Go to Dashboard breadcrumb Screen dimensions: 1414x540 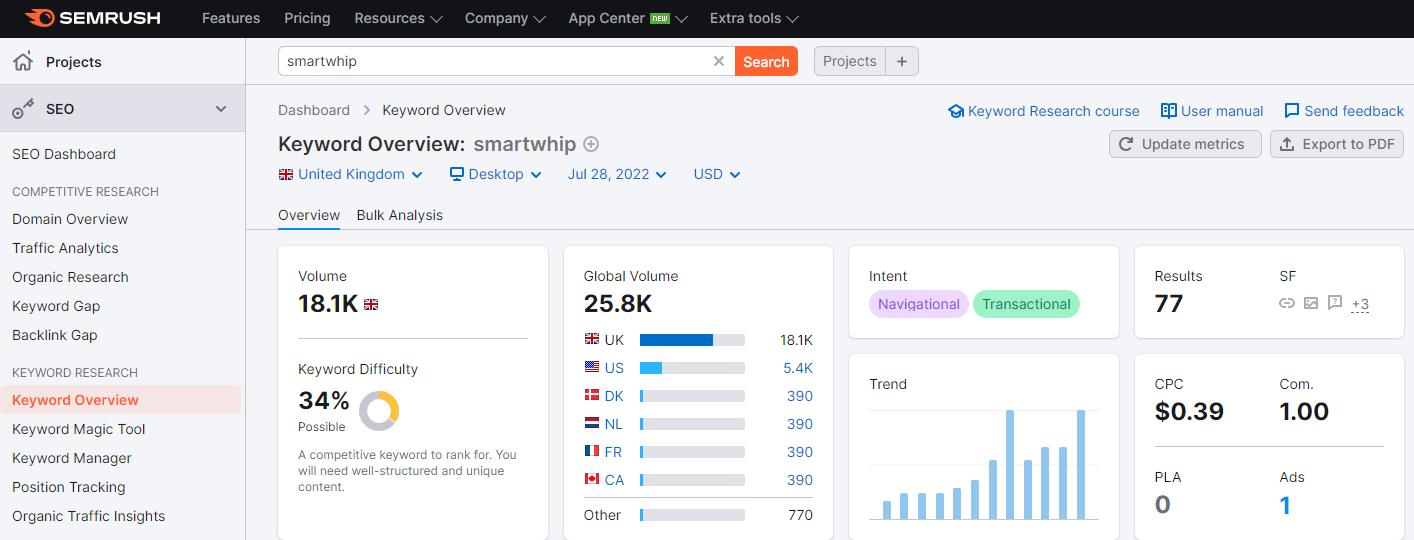314,110
